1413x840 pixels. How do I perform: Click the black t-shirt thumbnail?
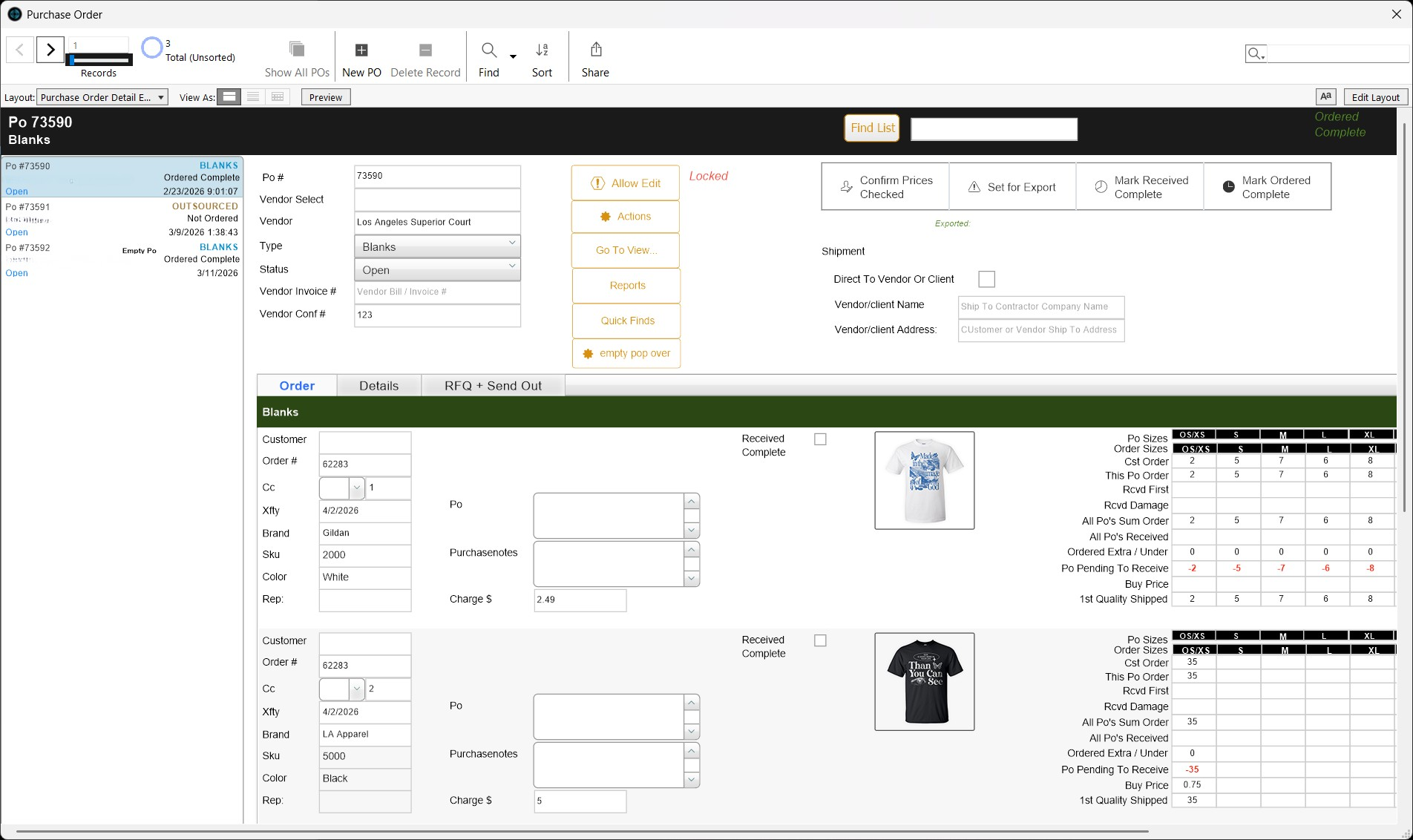pos(924,681)
